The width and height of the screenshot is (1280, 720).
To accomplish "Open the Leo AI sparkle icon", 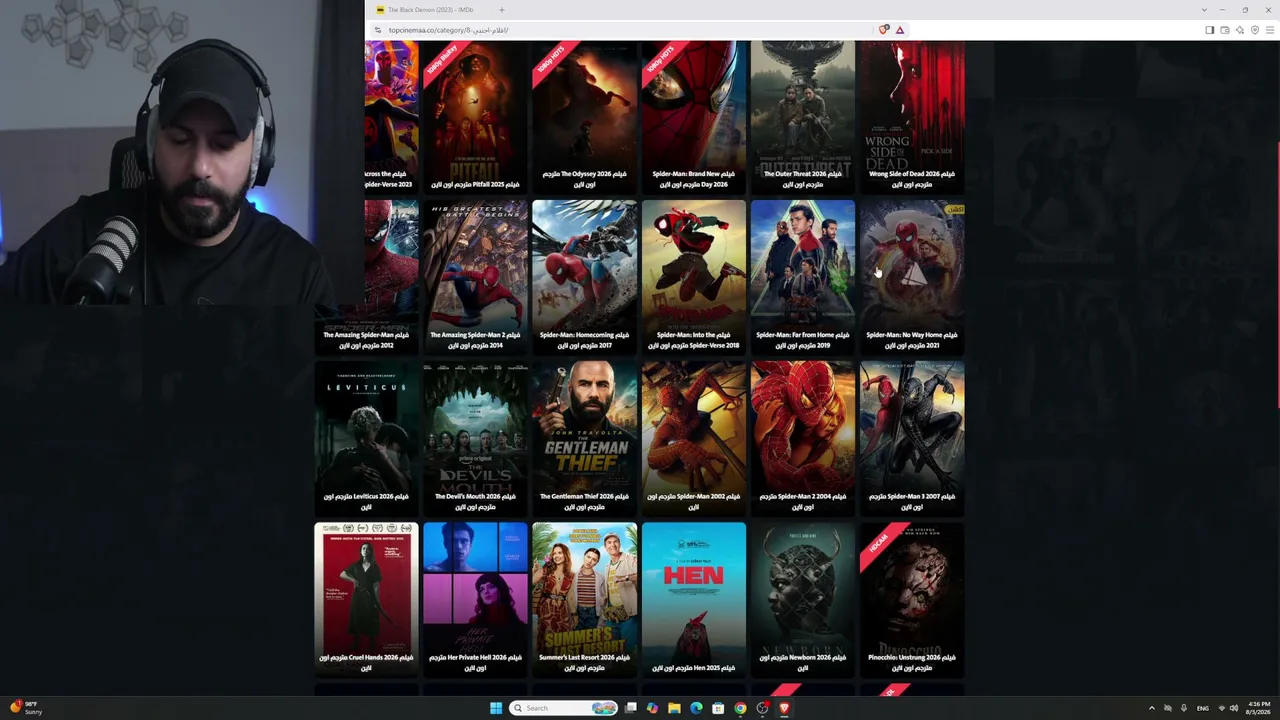I will pyautogui.click(x=1240, y=30).
